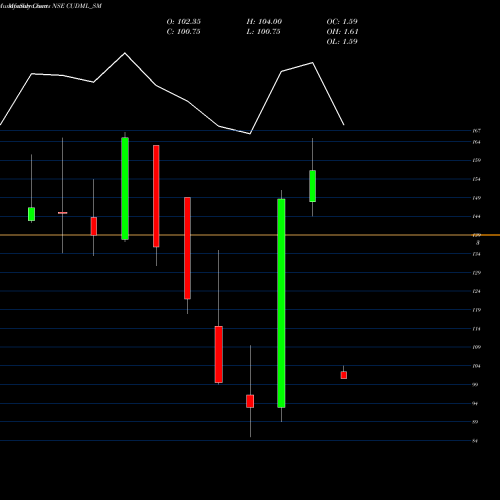Screen dimensions: 500x500
Task: Select the close value C: 100.75
Action: tap(183, 32)
